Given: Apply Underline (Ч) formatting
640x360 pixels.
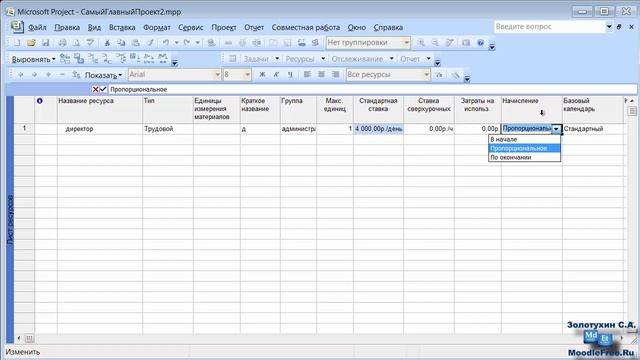Looking at the screenshot, I should coord(290,75).
